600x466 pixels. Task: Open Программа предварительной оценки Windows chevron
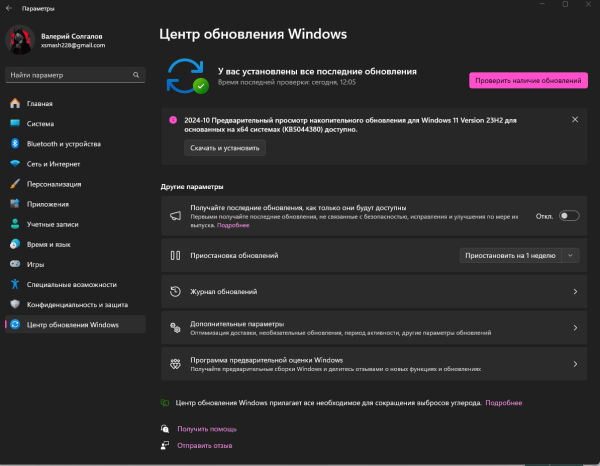tap(575, 364)
